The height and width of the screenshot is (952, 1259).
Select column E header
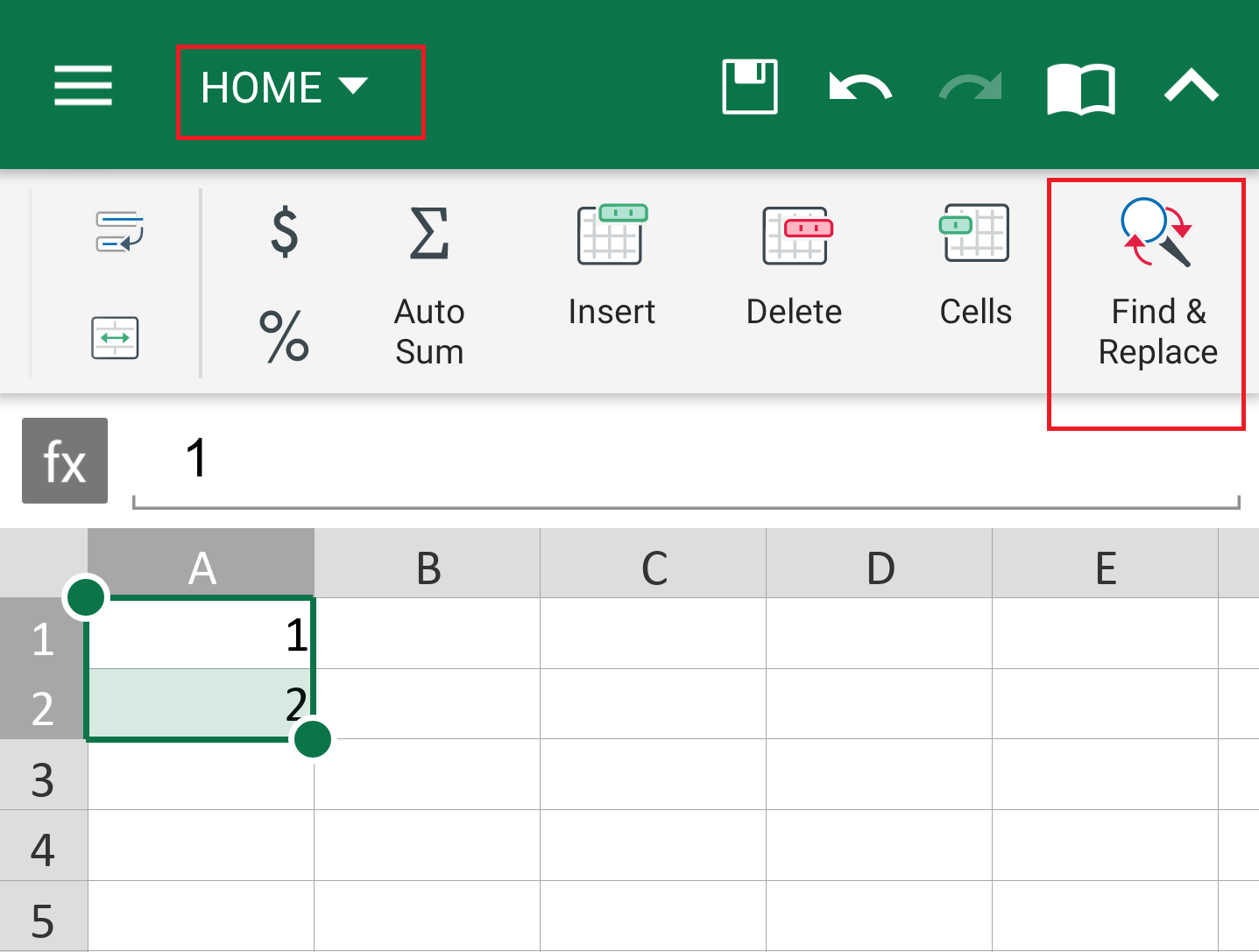(x=1106, y=563)
